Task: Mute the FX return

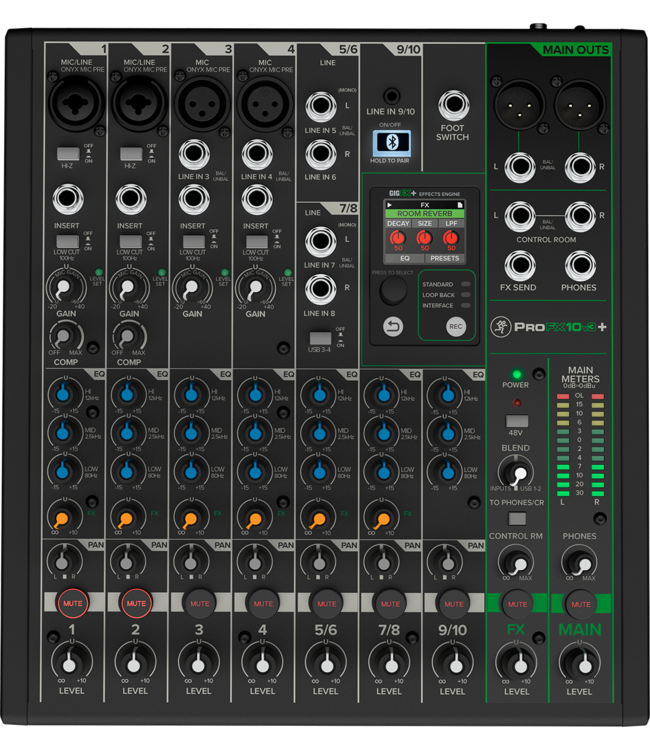Action: pos(517,604)
